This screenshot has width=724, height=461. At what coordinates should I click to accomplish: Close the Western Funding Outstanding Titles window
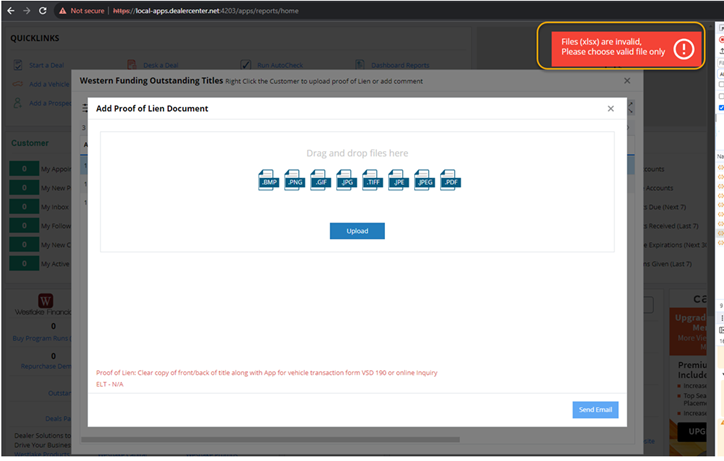[x=627, y=81]
